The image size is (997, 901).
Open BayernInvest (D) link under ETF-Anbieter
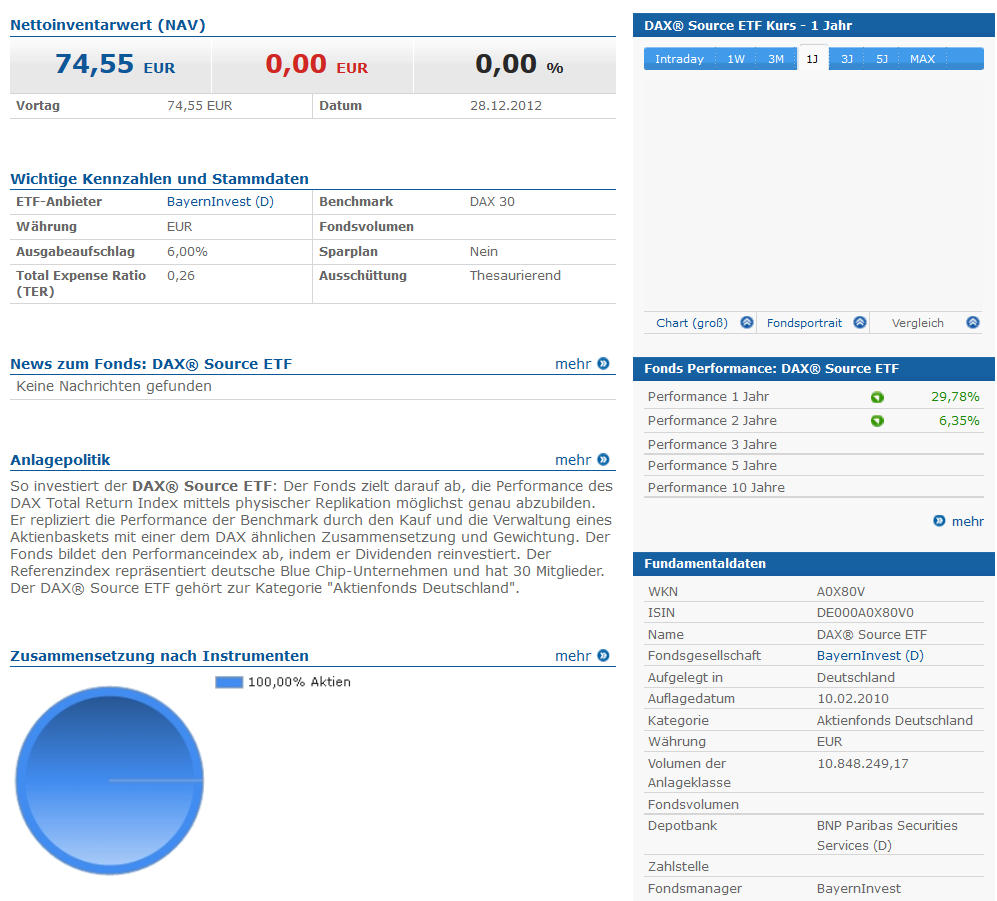point(220,202)
